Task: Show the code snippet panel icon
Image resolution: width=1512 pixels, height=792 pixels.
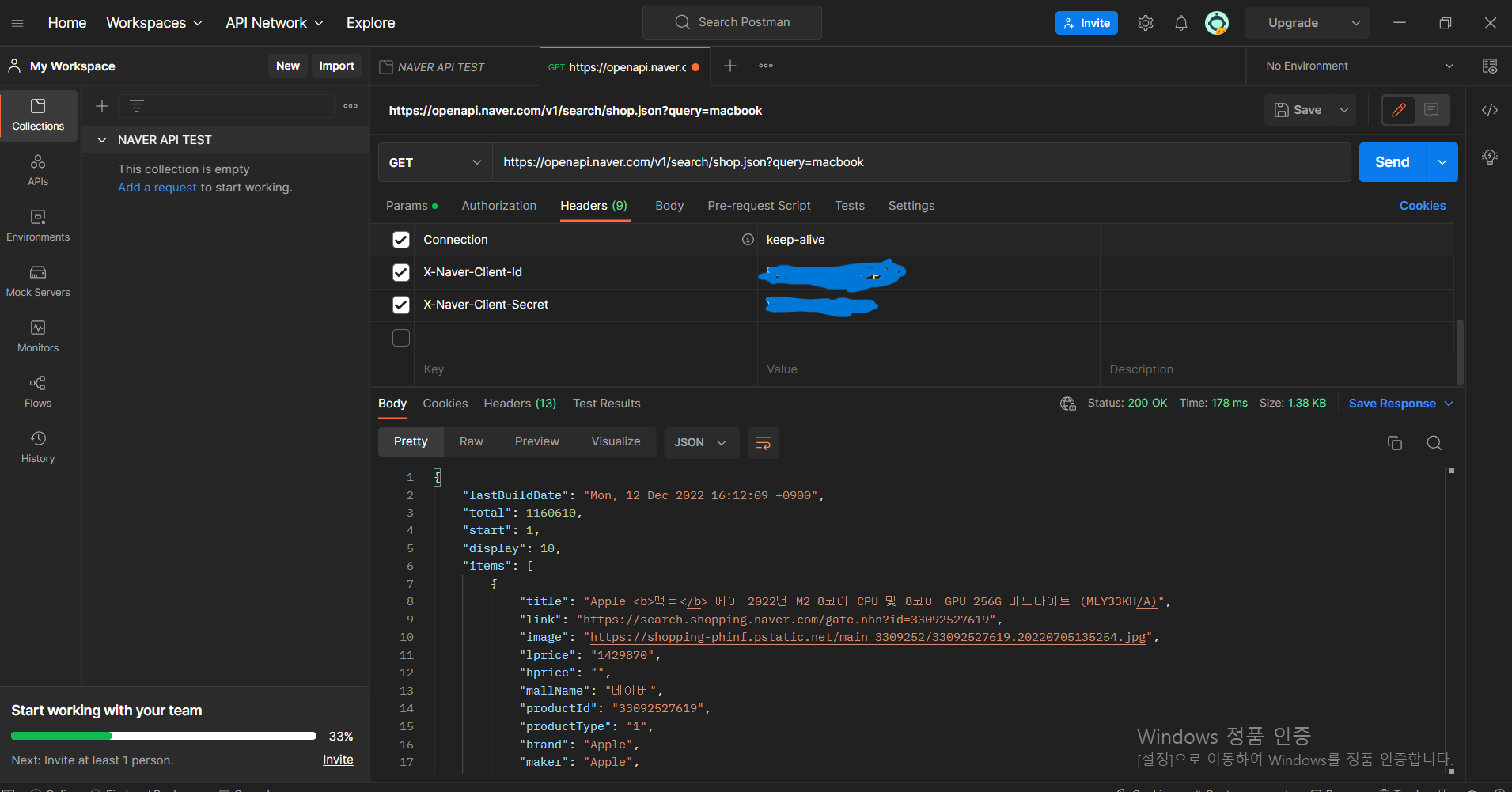Action: [x=1490, y=110]
